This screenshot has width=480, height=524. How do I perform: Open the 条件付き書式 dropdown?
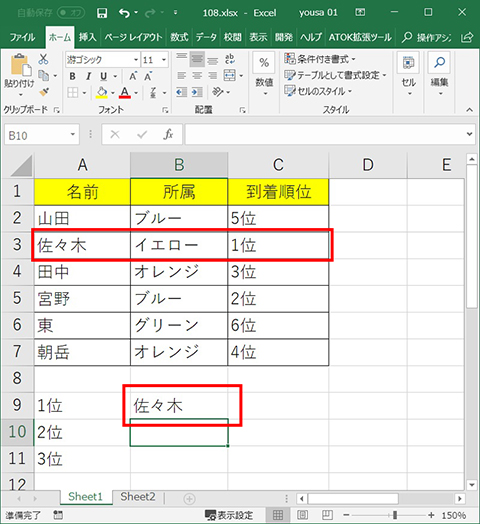[320, 59]
